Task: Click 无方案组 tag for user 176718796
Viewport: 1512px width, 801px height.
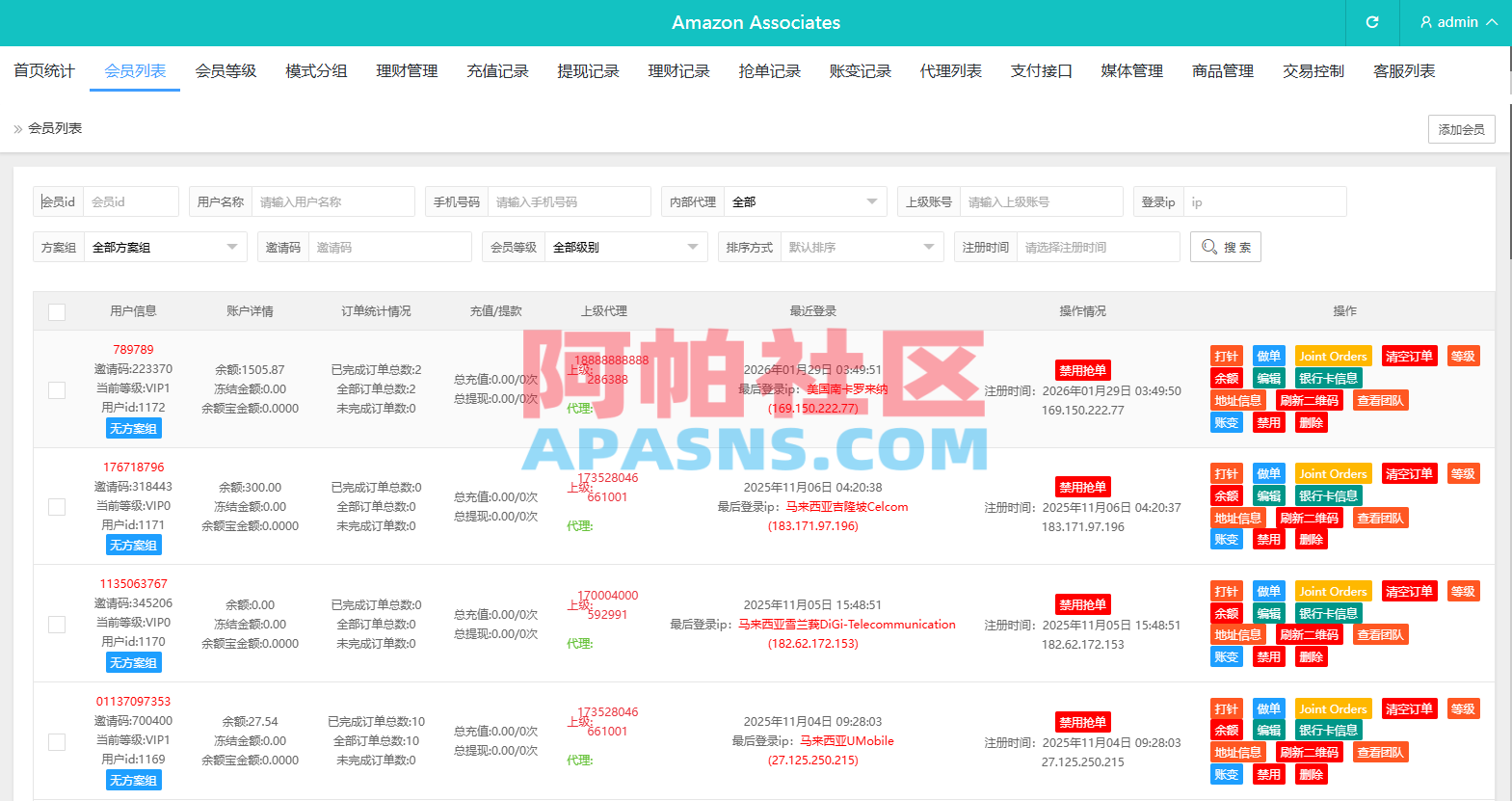Action: tap(133, 545)
